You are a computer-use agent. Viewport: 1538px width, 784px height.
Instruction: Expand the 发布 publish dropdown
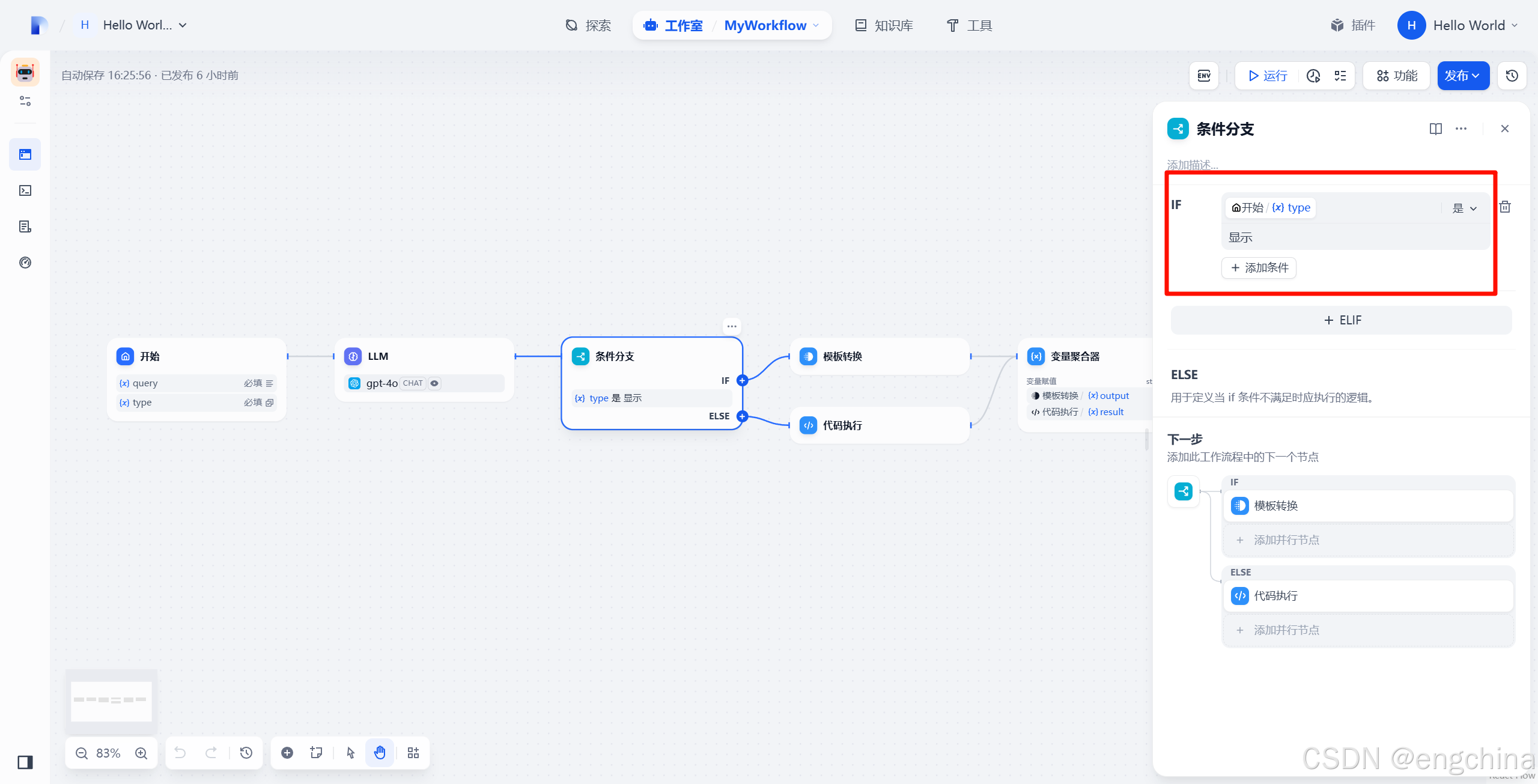tap(1463, 76)
